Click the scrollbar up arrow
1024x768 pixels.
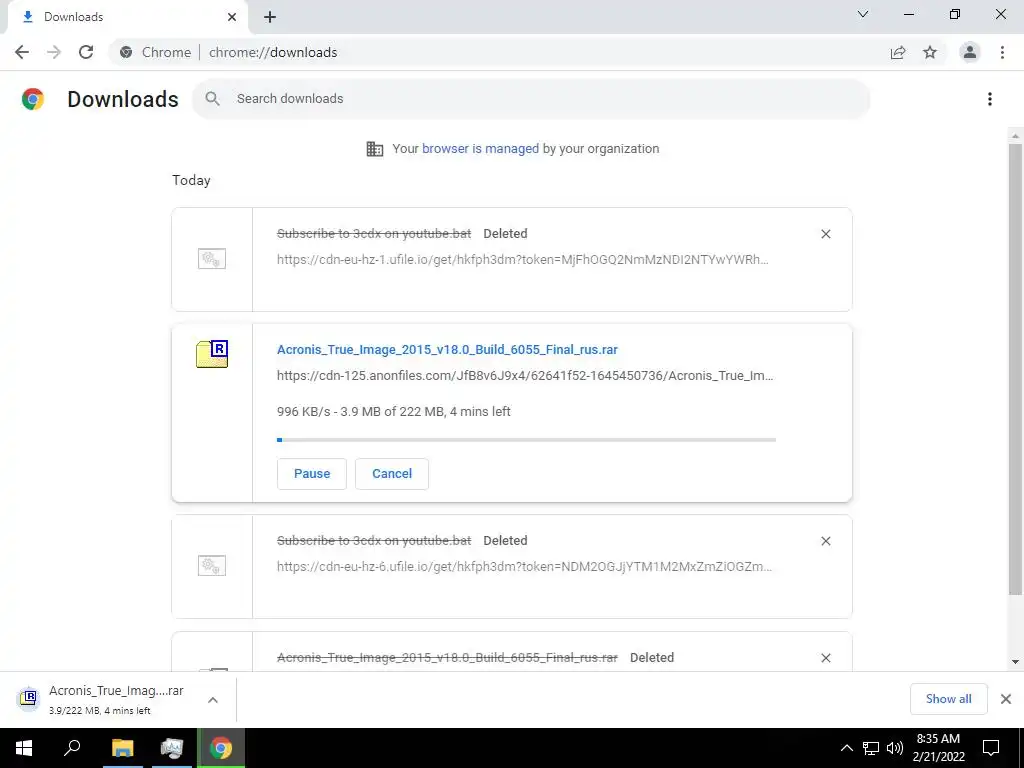(1015, 136)
